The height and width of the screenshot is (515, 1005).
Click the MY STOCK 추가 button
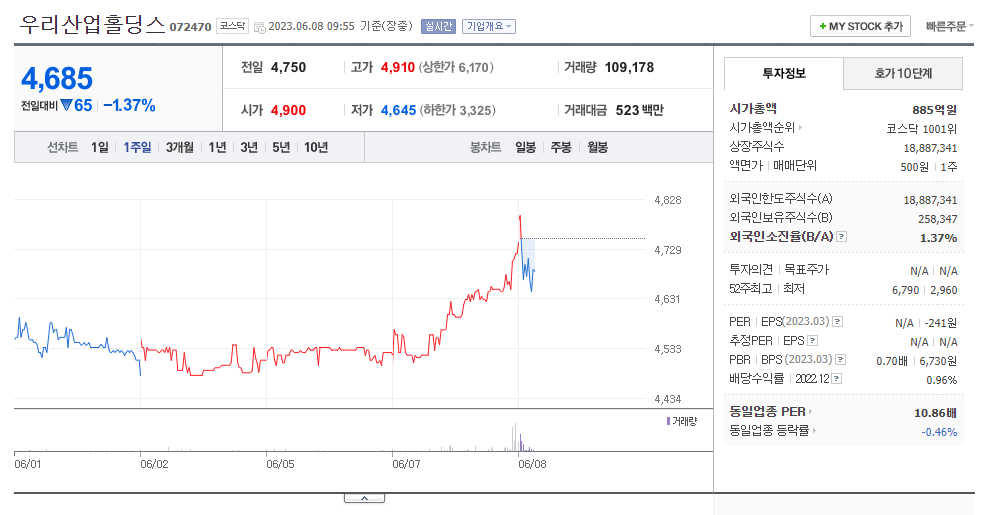pyautogui.click(x=860, y=26)
